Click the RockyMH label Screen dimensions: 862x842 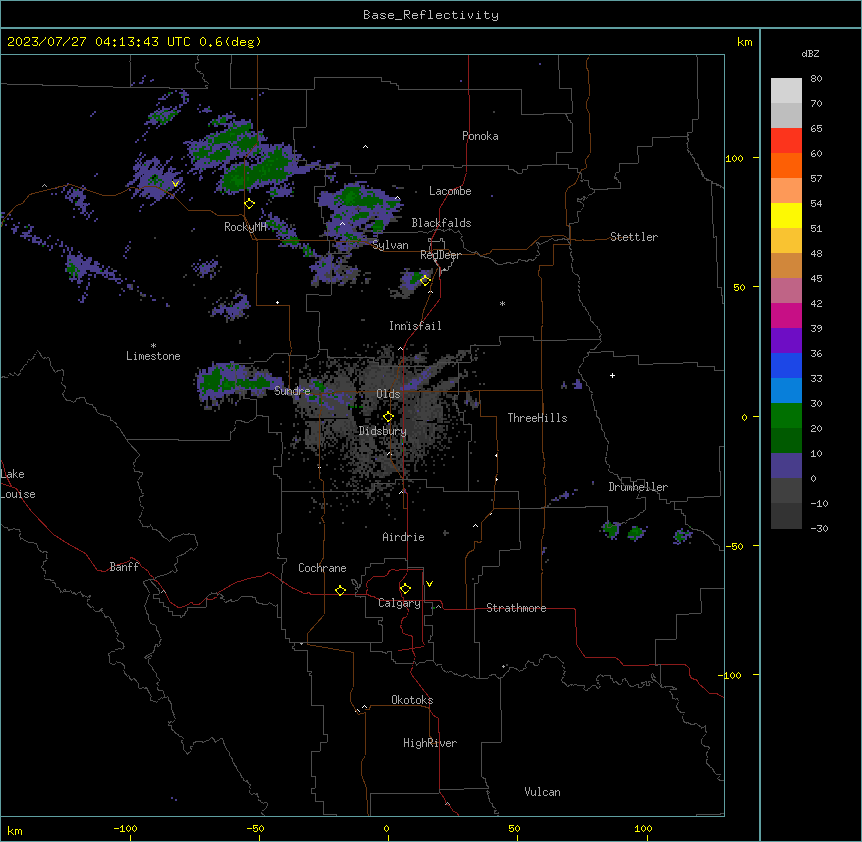coord(245,227)
